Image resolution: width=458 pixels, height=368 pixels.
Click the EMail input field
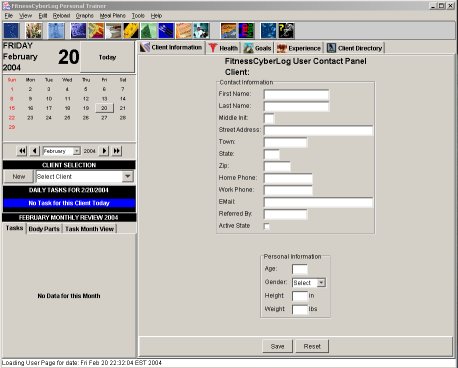[x=318, y=202]
